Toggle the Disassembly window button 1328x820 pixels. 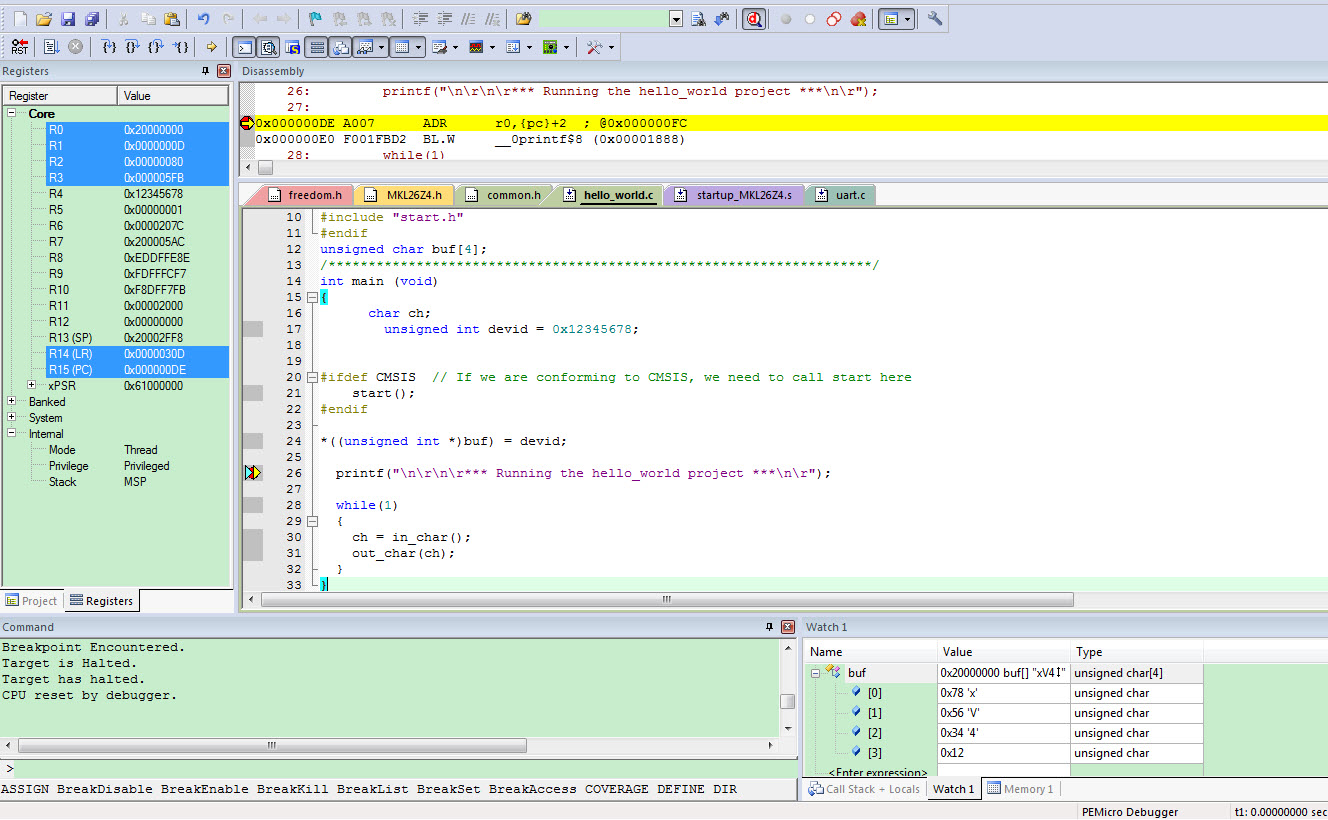click(268, 47)
